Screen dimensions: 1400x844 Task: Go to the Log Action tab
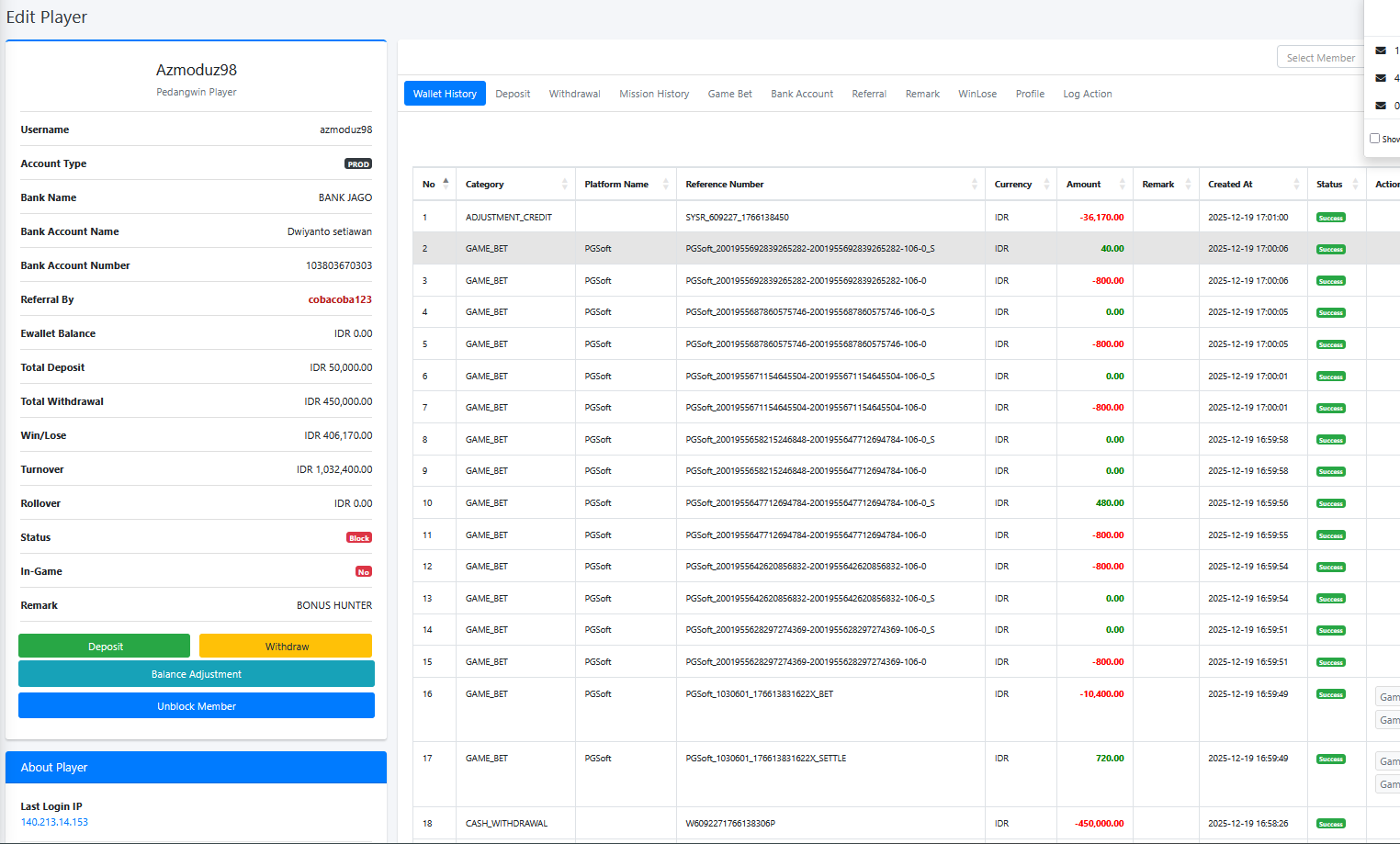(x=1088, y=94)
